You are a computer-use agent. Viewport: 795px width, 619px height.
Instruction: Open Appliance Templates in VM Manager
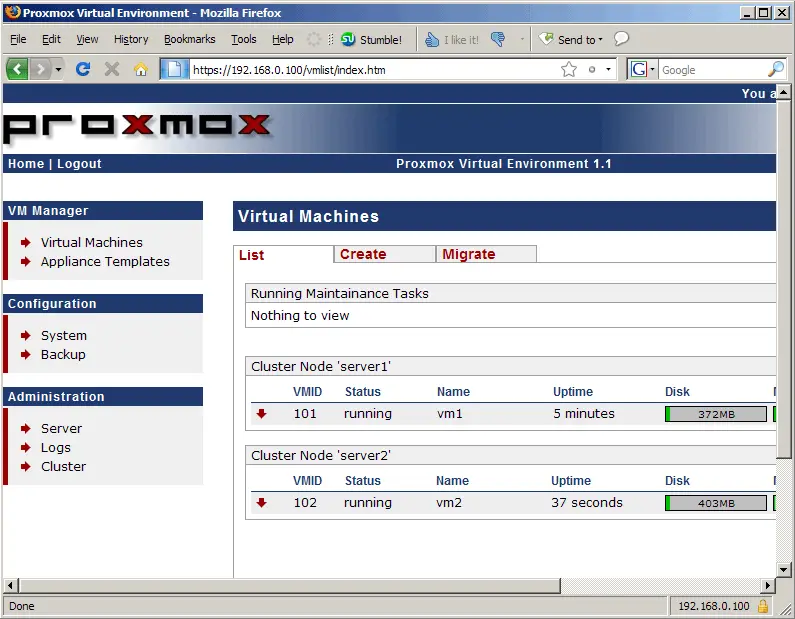[x=105, y=262]
